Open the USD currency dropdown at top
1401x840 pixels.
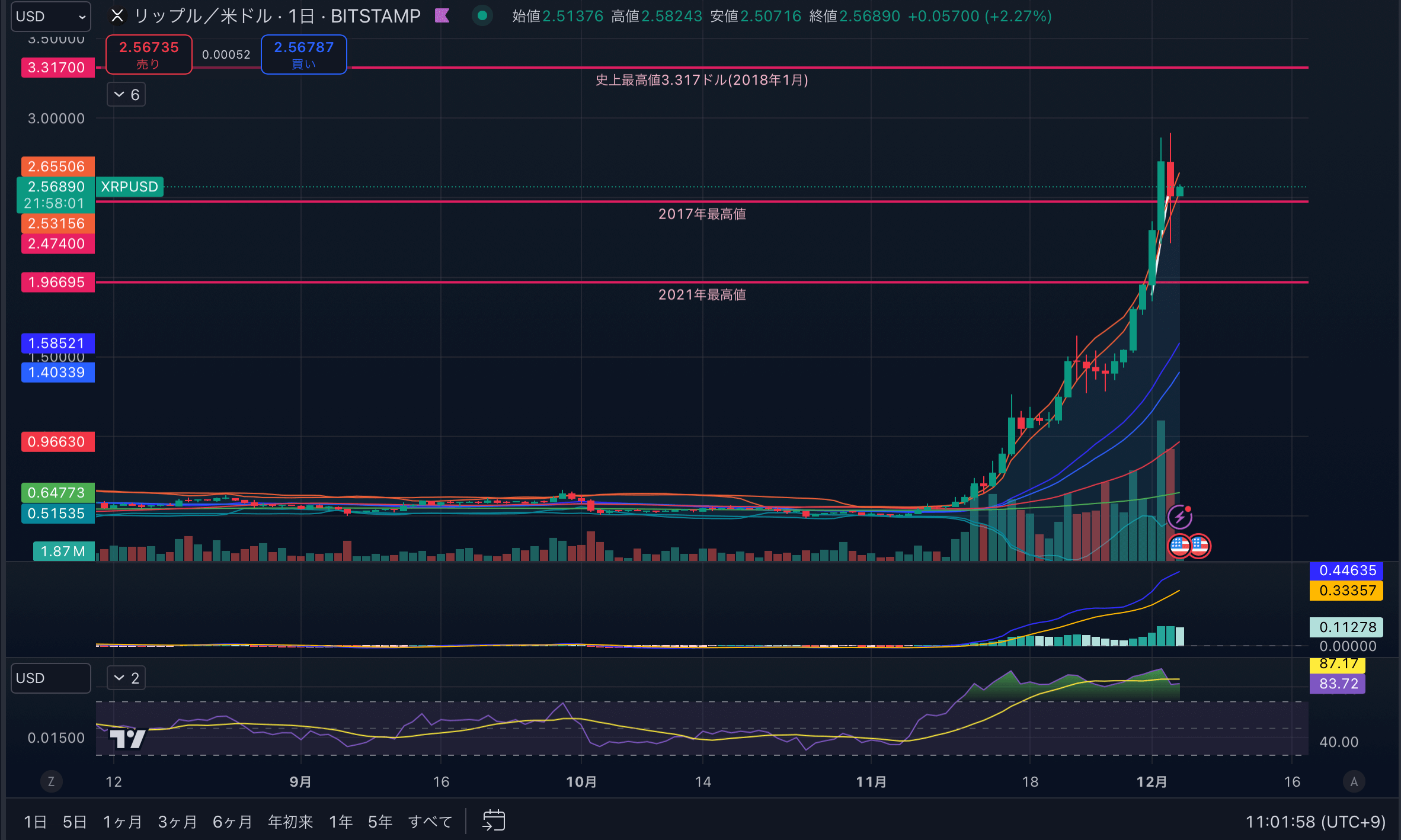tap(51, 16)
